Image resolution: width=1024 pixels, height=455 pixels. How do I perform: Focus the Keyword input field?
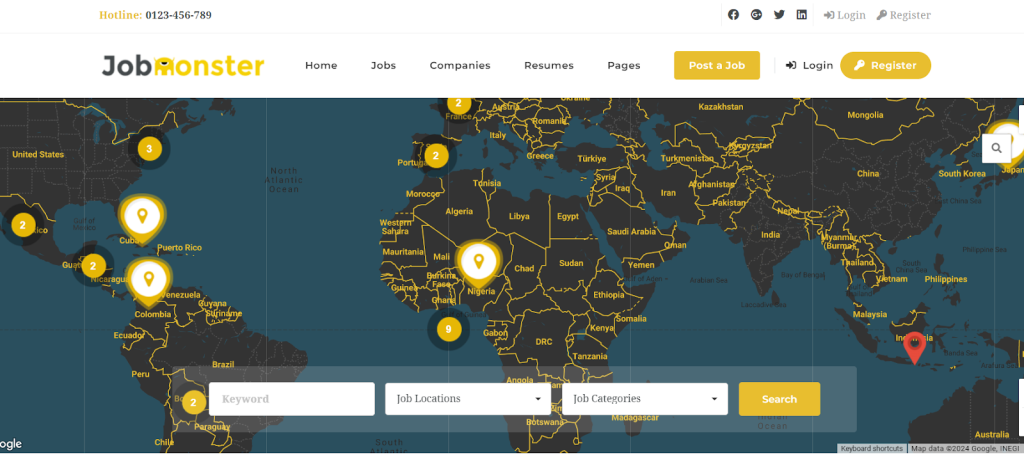coord(292,399)
